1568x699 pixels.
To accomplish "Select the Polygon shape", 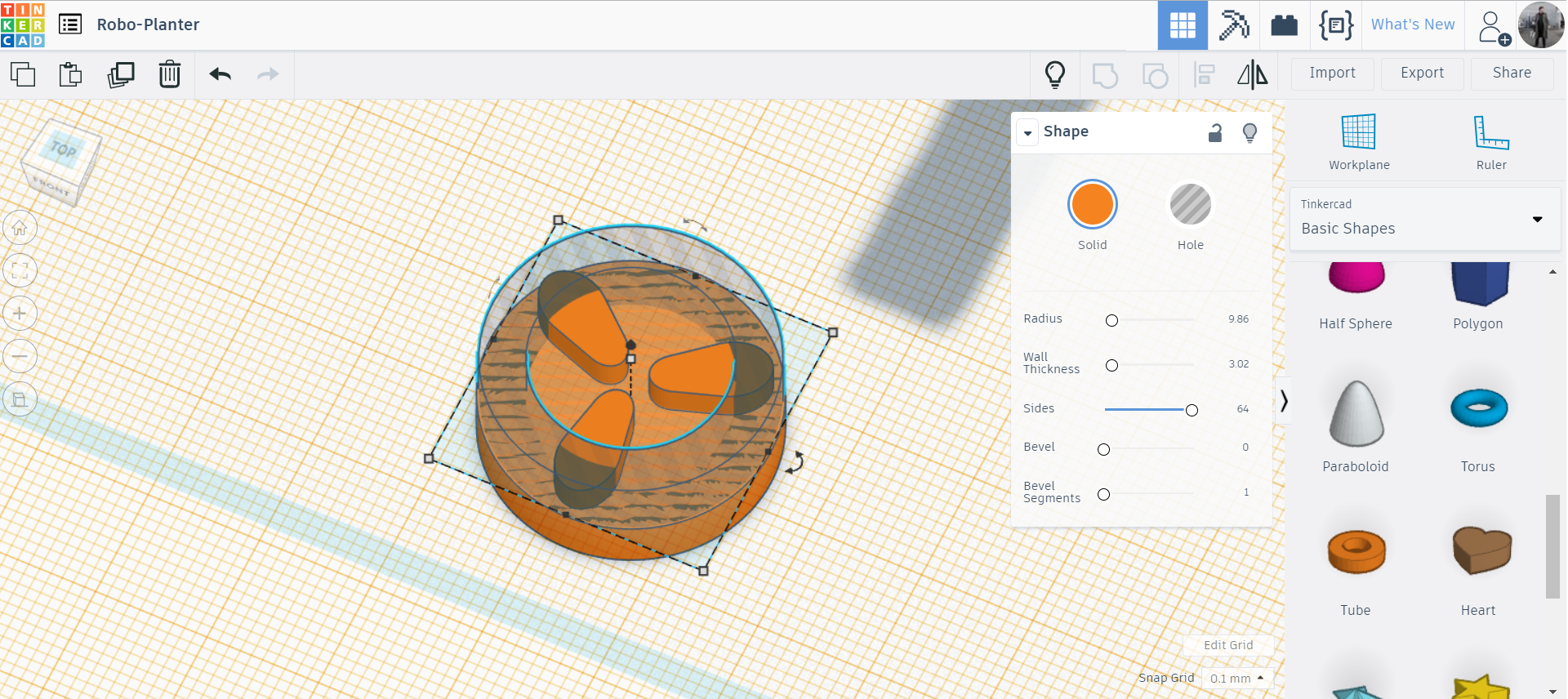I will pyautogui.click(x=1478, y=298).
